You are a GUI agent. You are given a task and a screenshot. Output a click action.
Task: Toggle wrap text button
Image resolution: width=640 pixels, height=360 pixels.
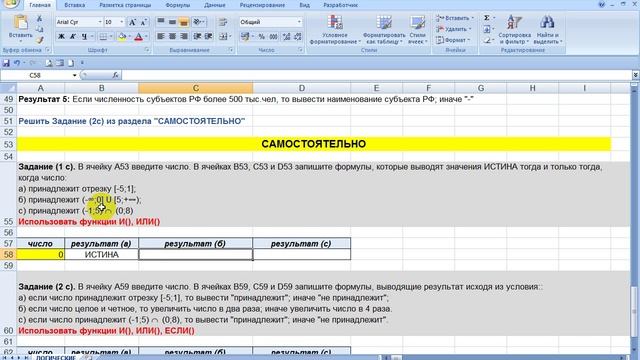click(223, 22)
